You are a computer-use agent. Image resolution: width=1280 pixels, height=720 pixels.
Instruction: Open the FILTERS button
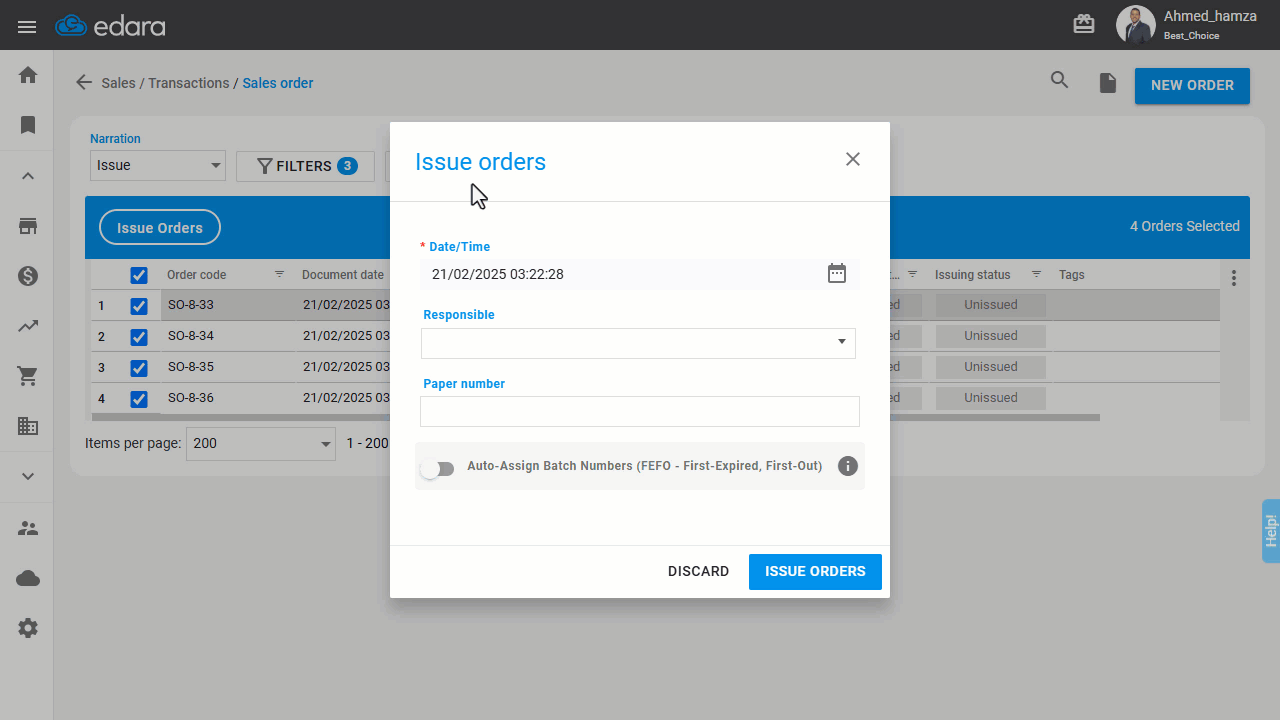point(305,166)
